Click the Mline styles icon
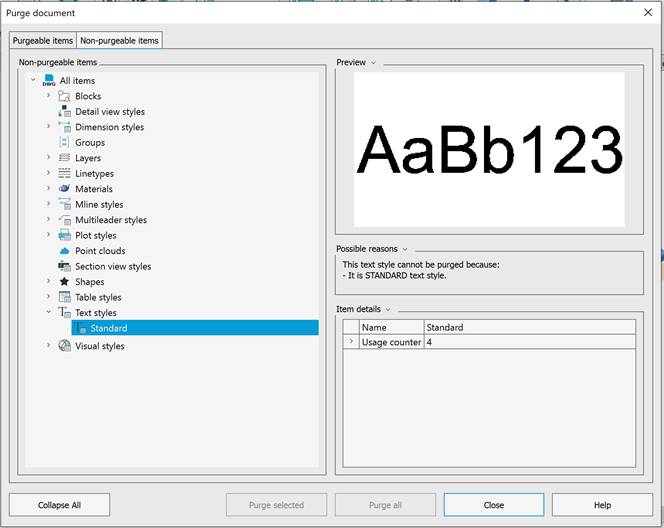The width and height of the screenshot is (664, 528). (x=64, y=204)
